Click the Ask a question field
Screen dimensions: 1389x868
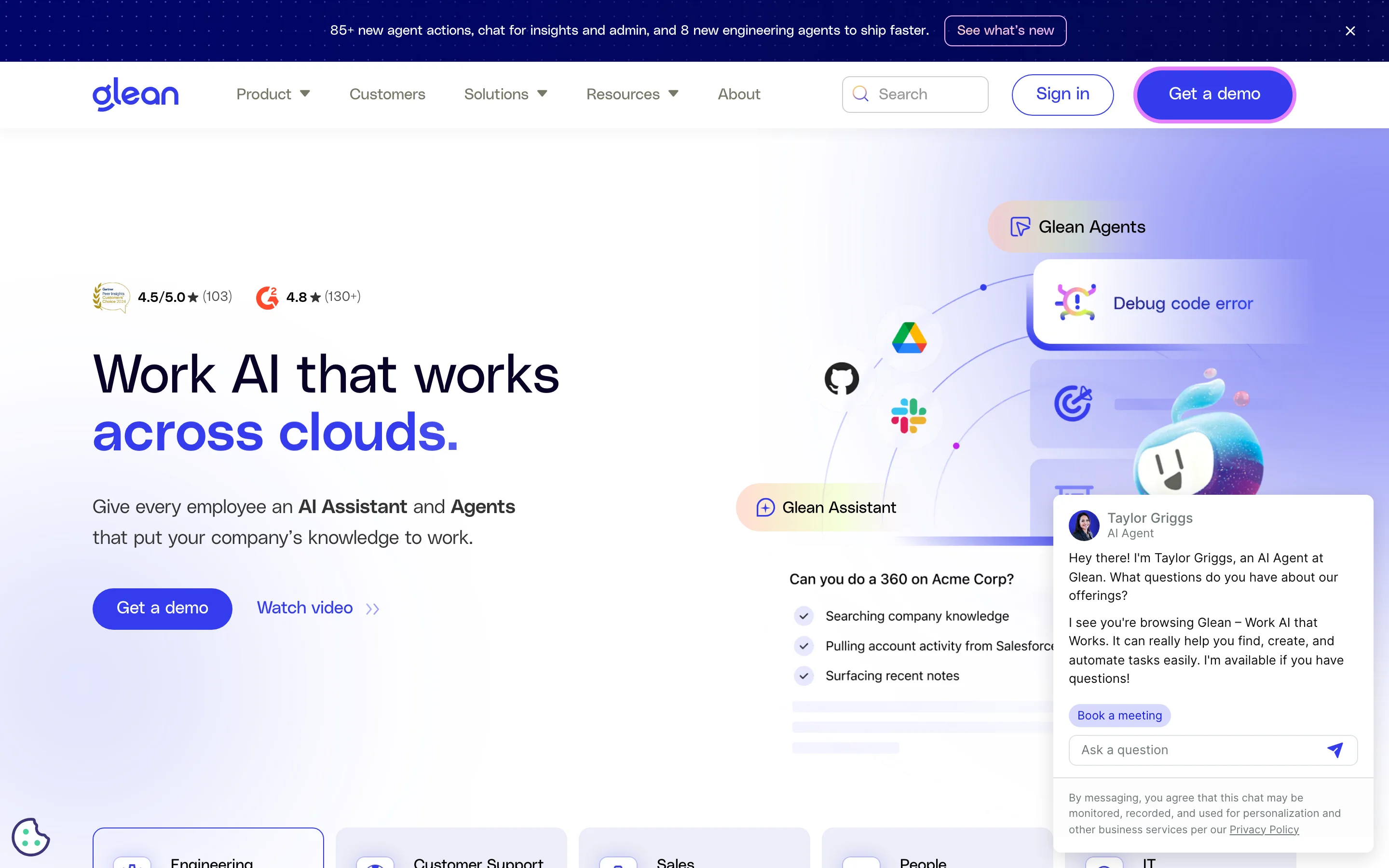coord(1194,750)
